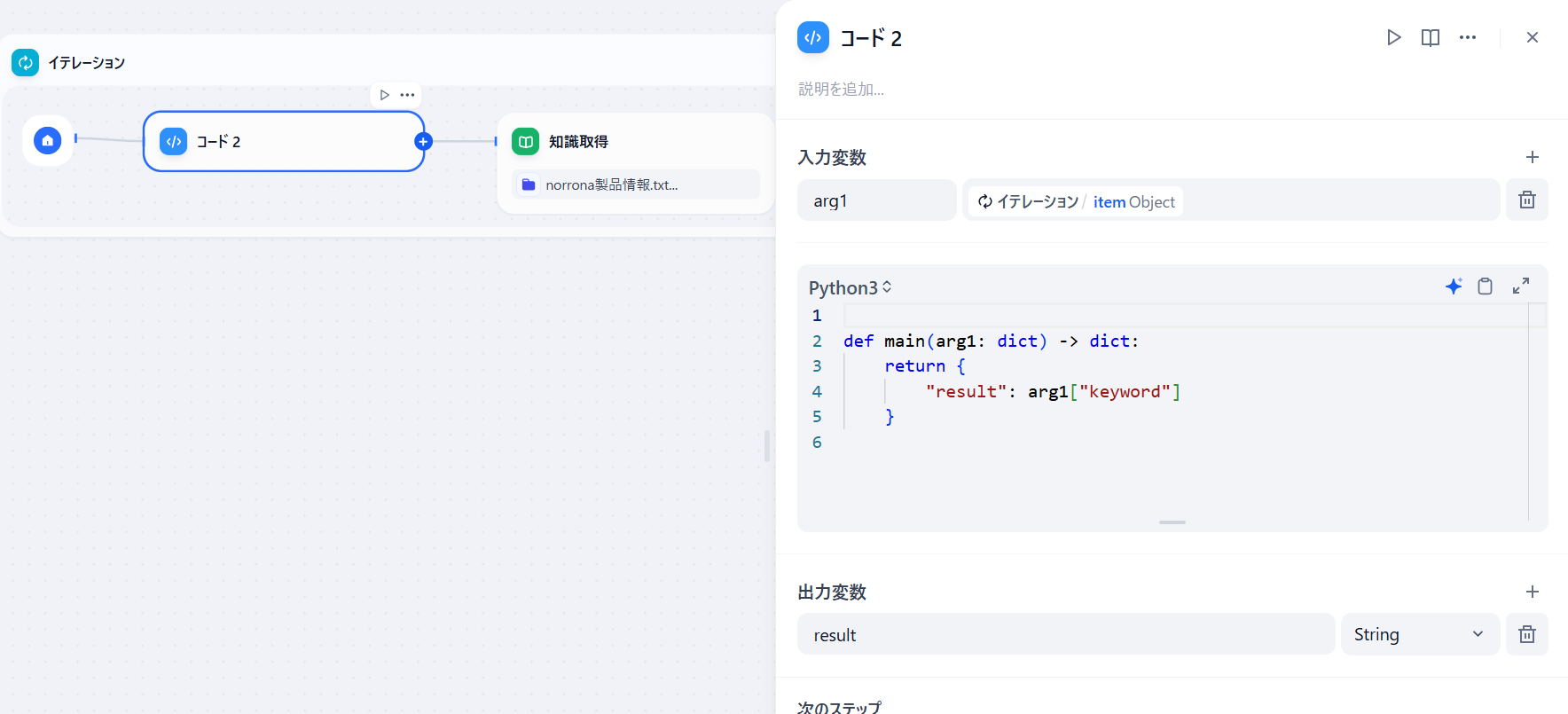The image size is (1568, 714).
Task: Select the コード 2 node on canvas
Action: (x=284, y=141)
